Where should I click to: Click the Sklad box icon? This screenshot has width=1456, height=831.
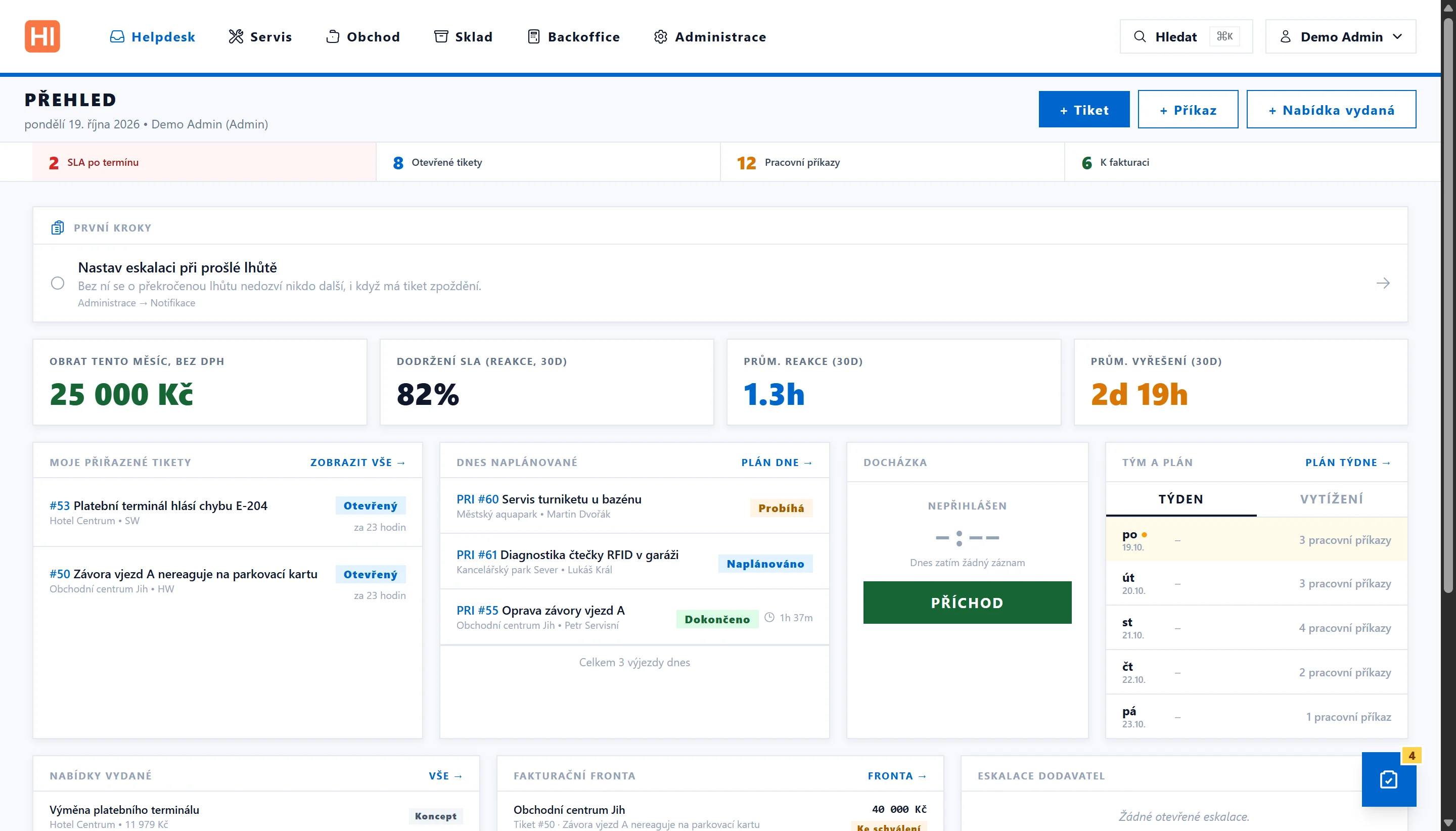(441, 36)
